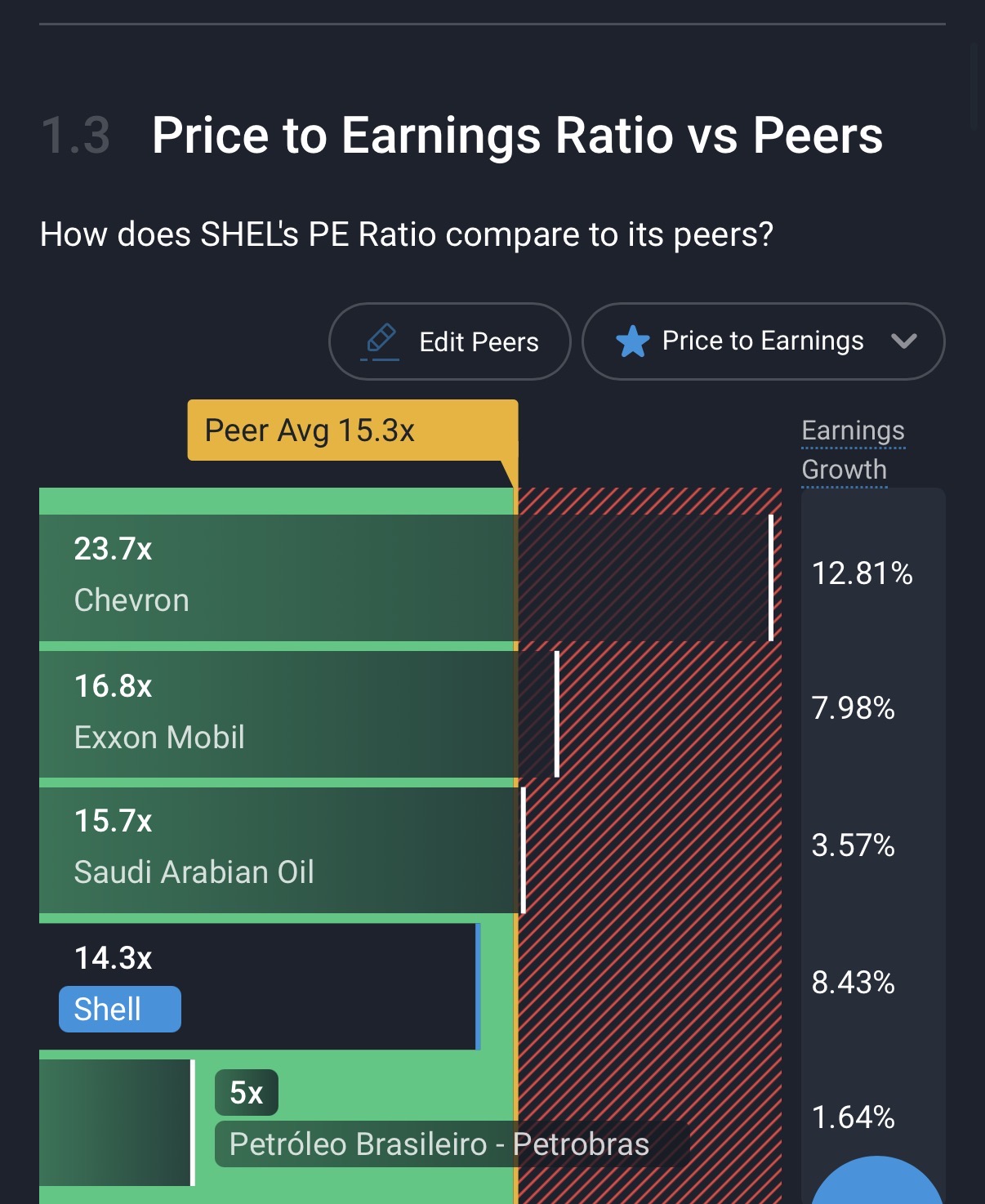This screenshot has height=1204, width=985.
Task: Tap the blue circular button at bottom right
Action: (877, 1184)
